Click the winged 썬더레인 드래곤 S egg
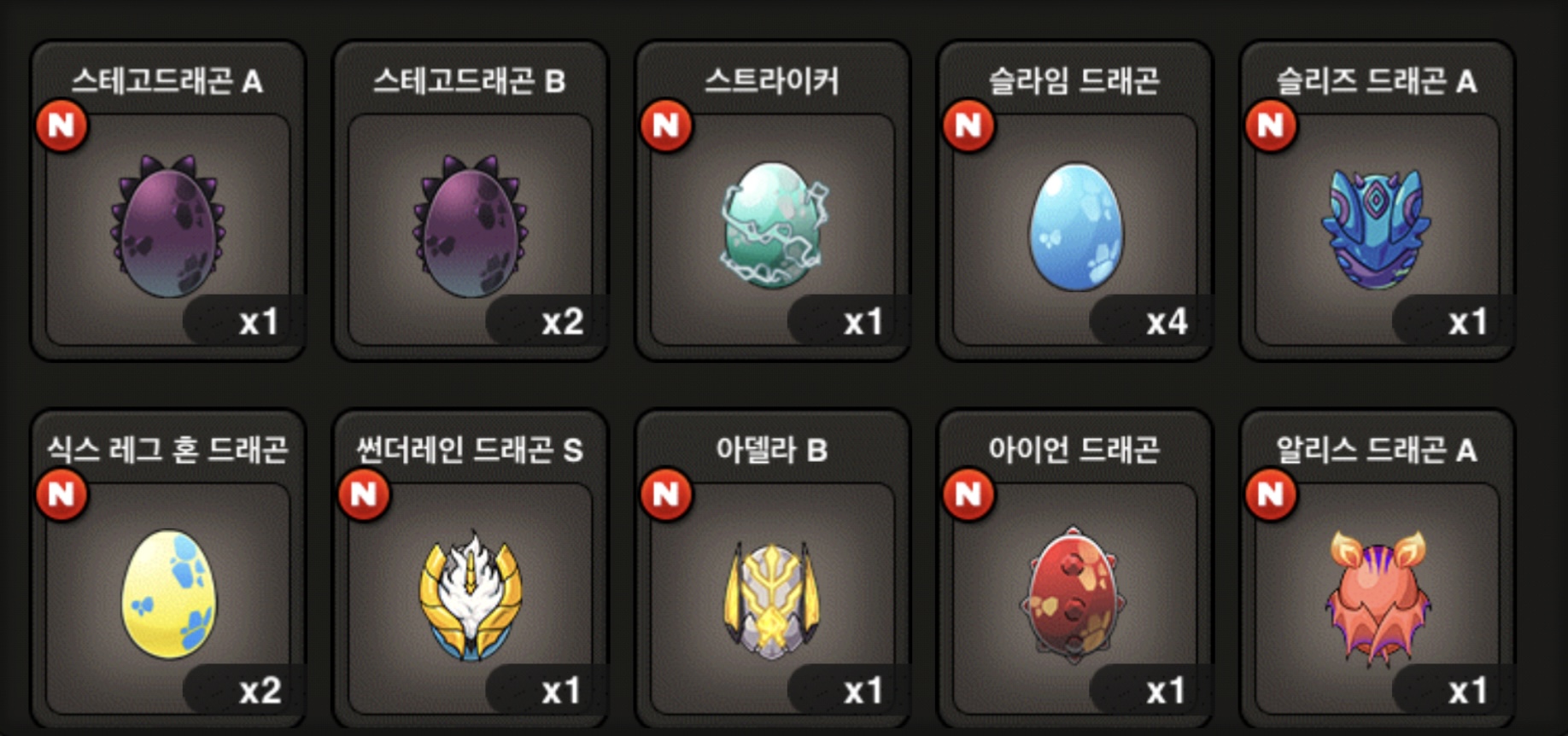Screen dimensions: 1568x736 (x=471, y=595)
